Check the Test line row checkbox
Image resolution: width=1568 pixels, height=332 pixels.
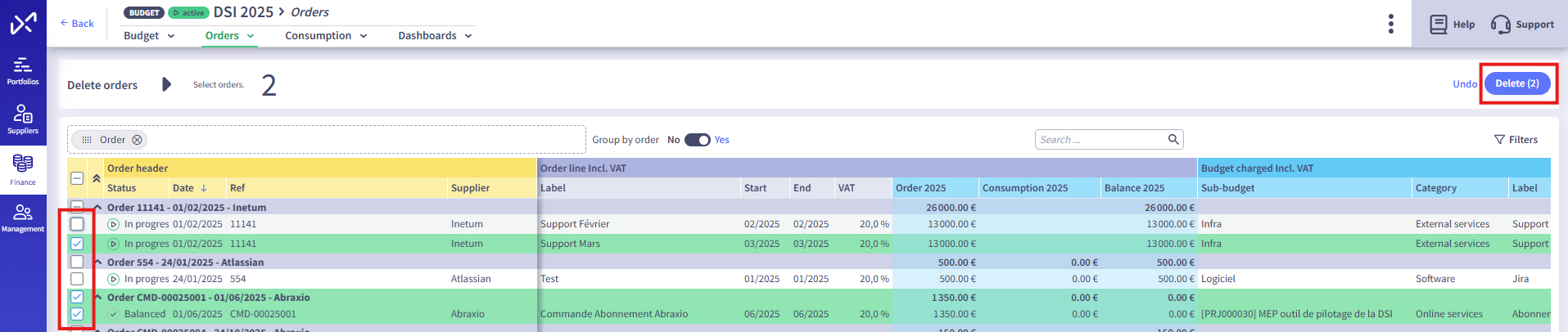pyautogui.click(x=77, y=279)
